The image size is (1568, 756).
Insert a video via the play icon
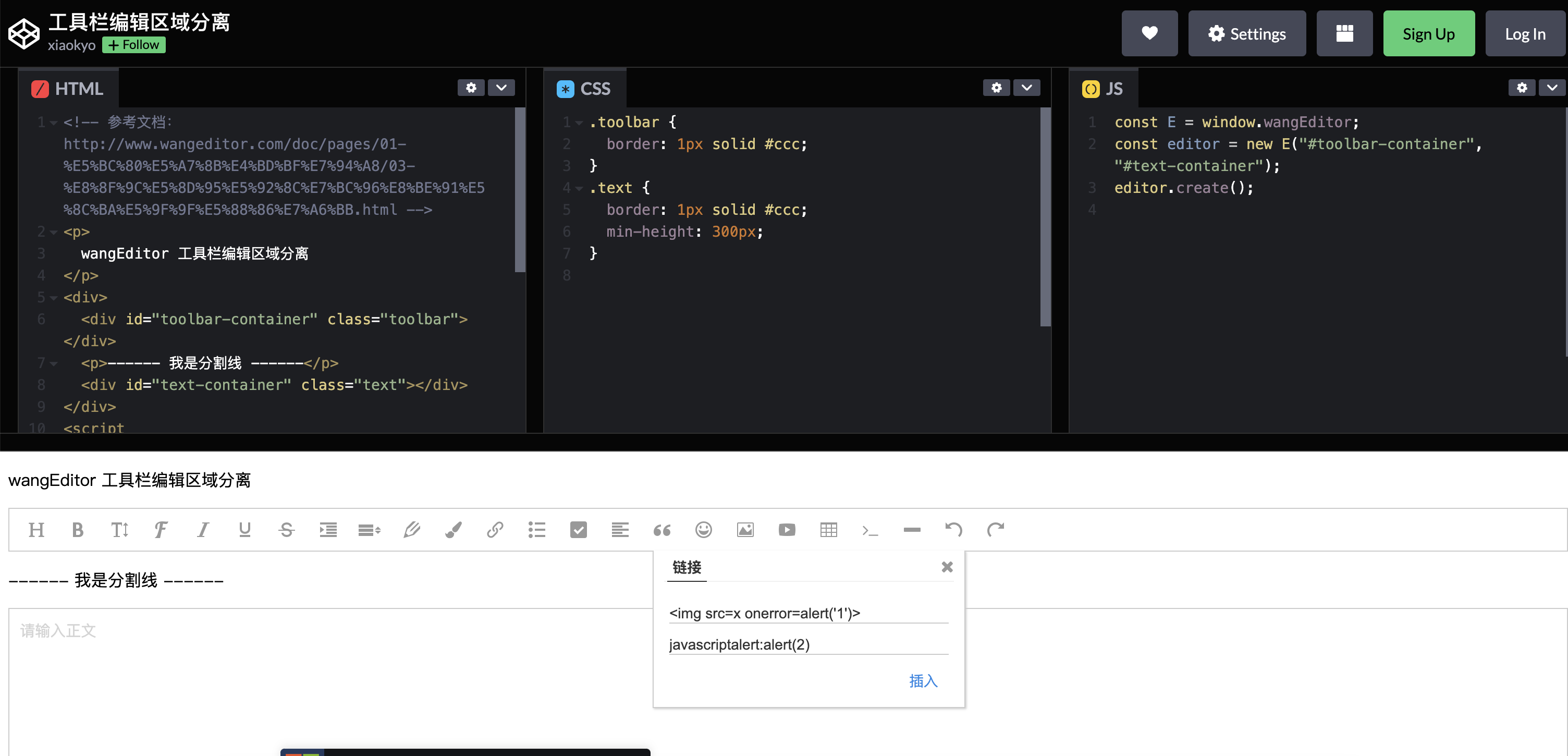tap(787, 530)
